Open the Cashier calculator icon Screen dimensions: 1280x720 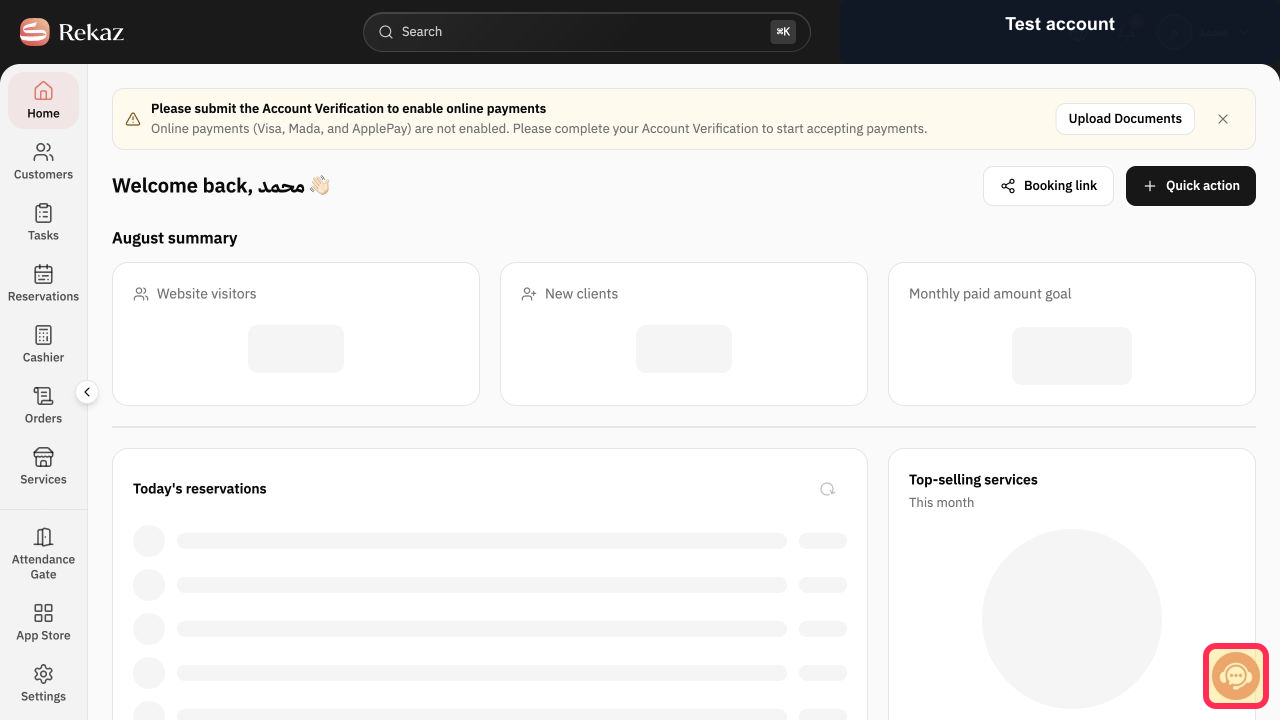(x=43, y=336)
